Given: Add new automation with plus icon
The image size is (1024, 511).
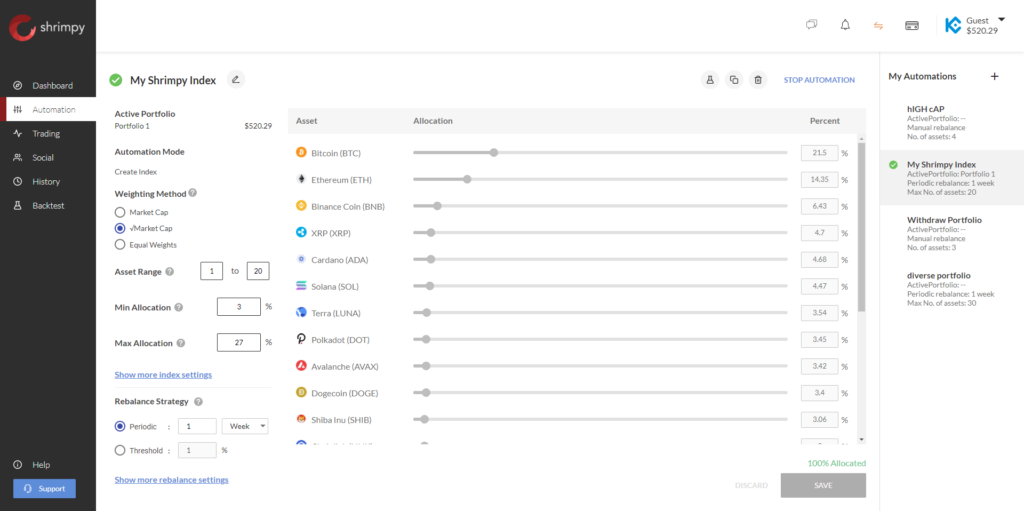Looking at the screenshot, I should [995, 76].
